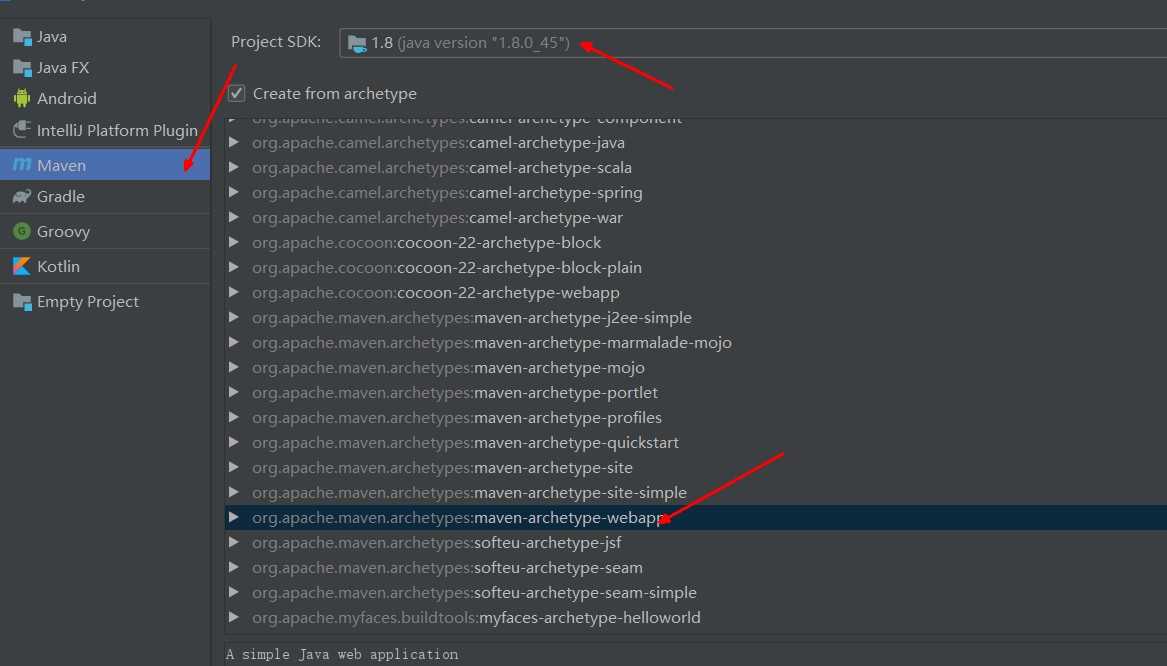Expand camel-archetype-scala node
This screenshot has height=666, width=1167.
234,167
